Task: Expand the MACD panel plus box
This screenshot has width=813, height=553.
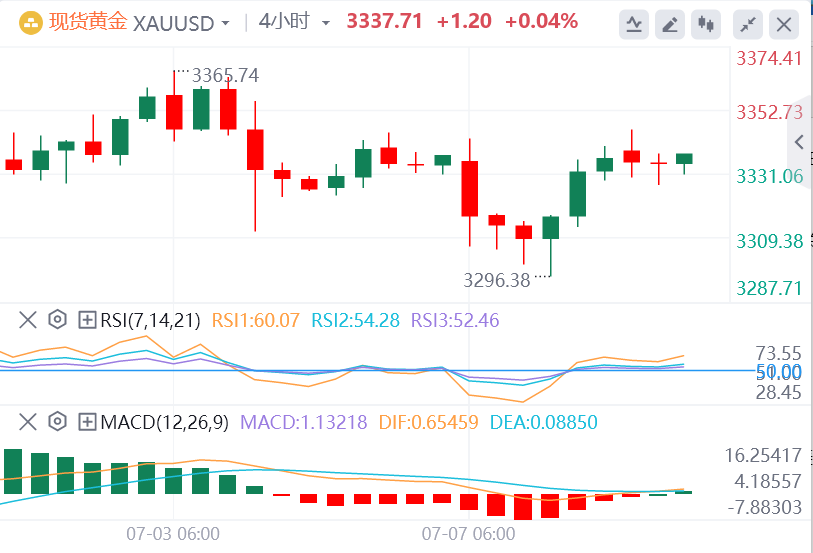Action: pyautogui.click(x=87, y=422)
